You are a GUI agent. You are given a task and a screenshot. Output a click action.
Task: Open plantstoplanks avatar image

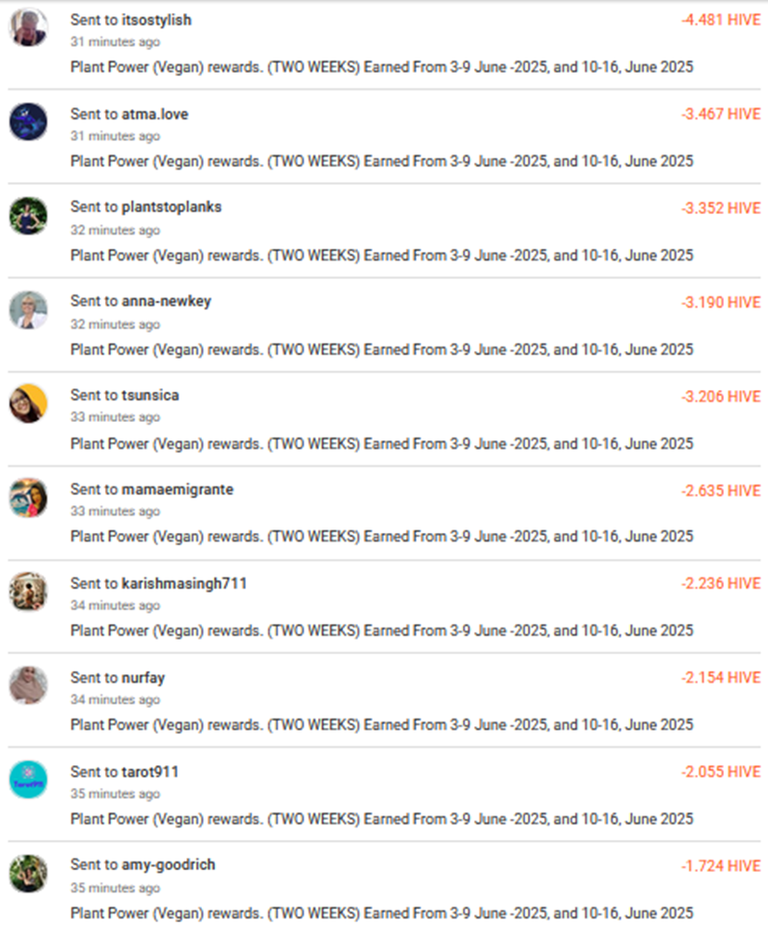tap(28, 216)
